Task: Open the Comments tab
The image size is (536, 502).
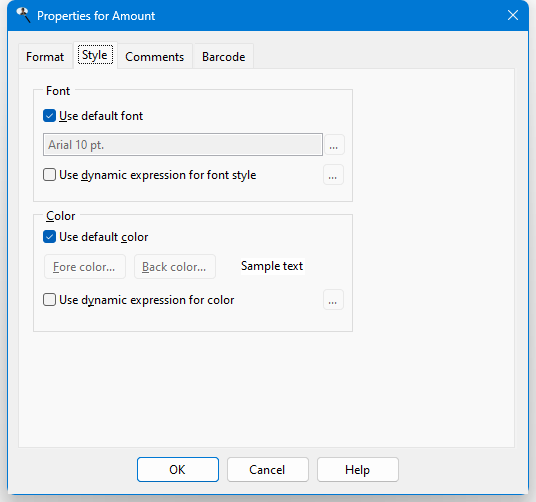Action: click(x=155, y=57)
